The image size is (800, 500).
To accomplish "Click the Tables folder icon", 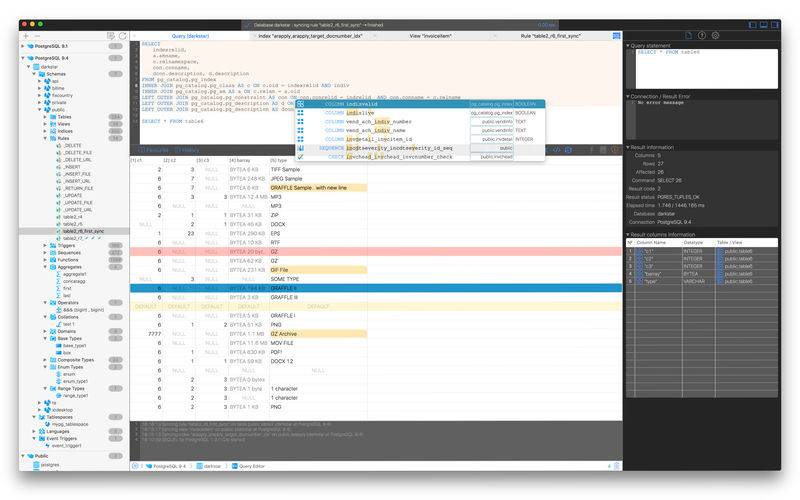I will click(x=53, y=117).
